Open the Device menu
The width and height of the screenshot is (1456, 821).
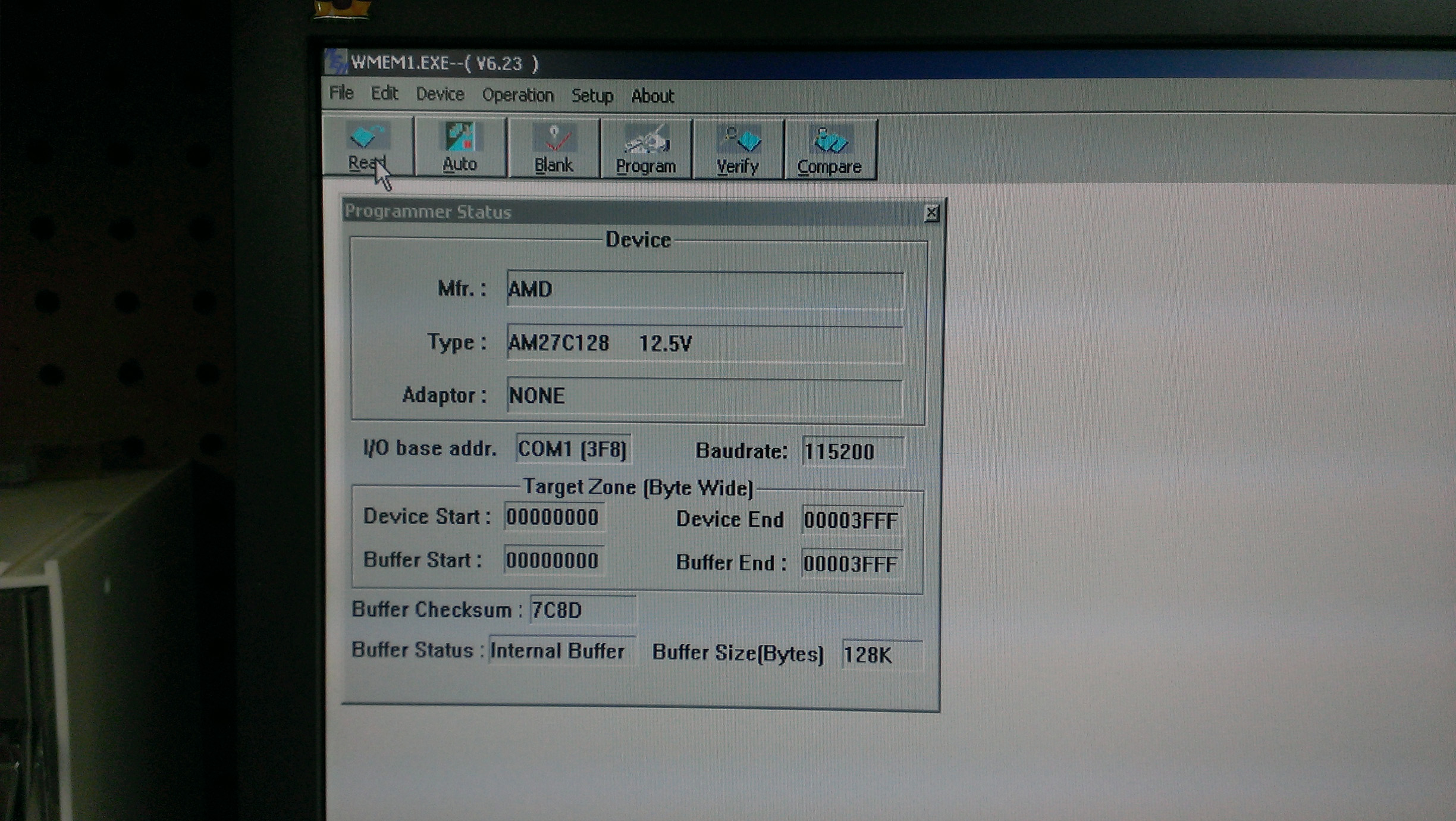[440, 94]
